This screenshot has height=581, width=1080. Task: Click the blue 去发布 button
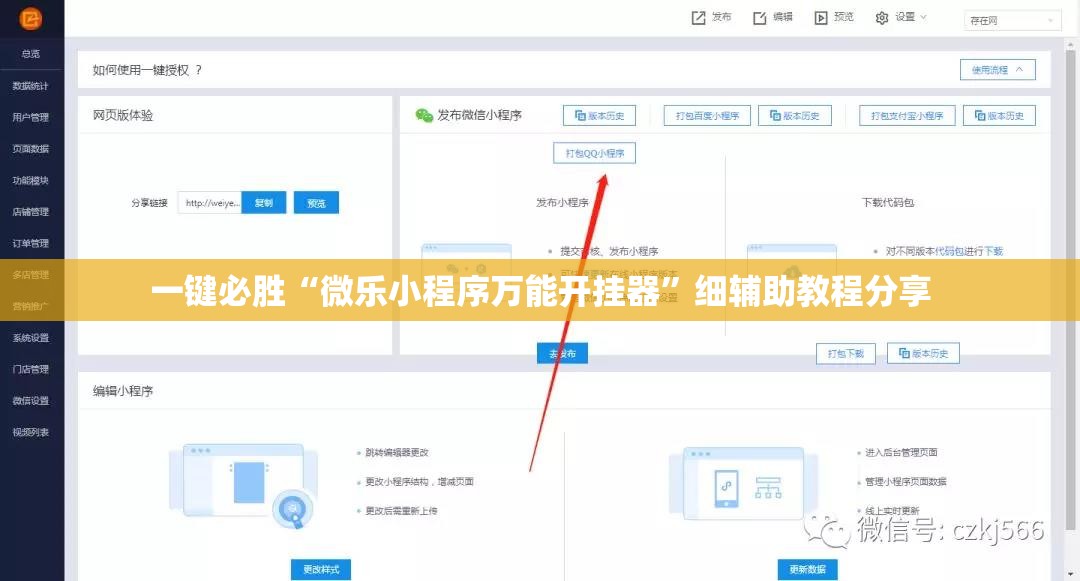point(563,353)
